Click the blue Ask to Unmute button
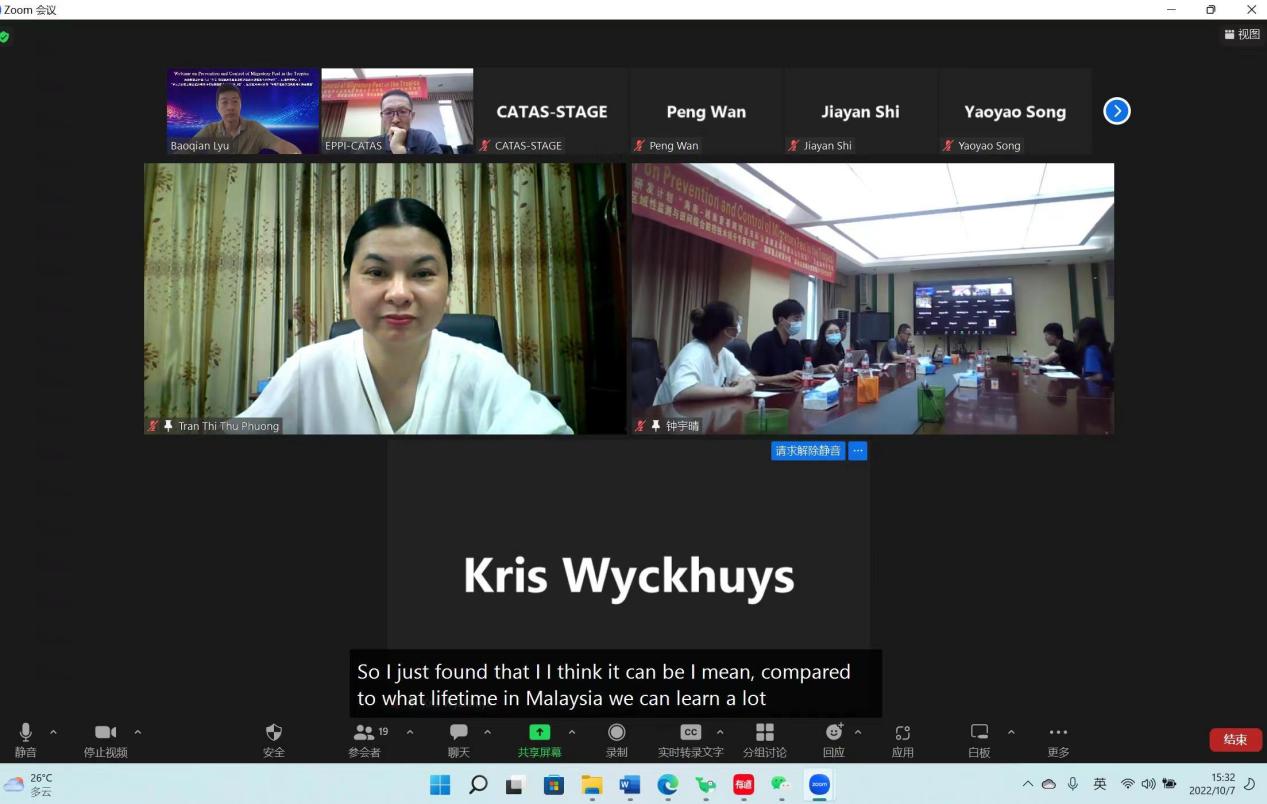 [x=807, y=451]
